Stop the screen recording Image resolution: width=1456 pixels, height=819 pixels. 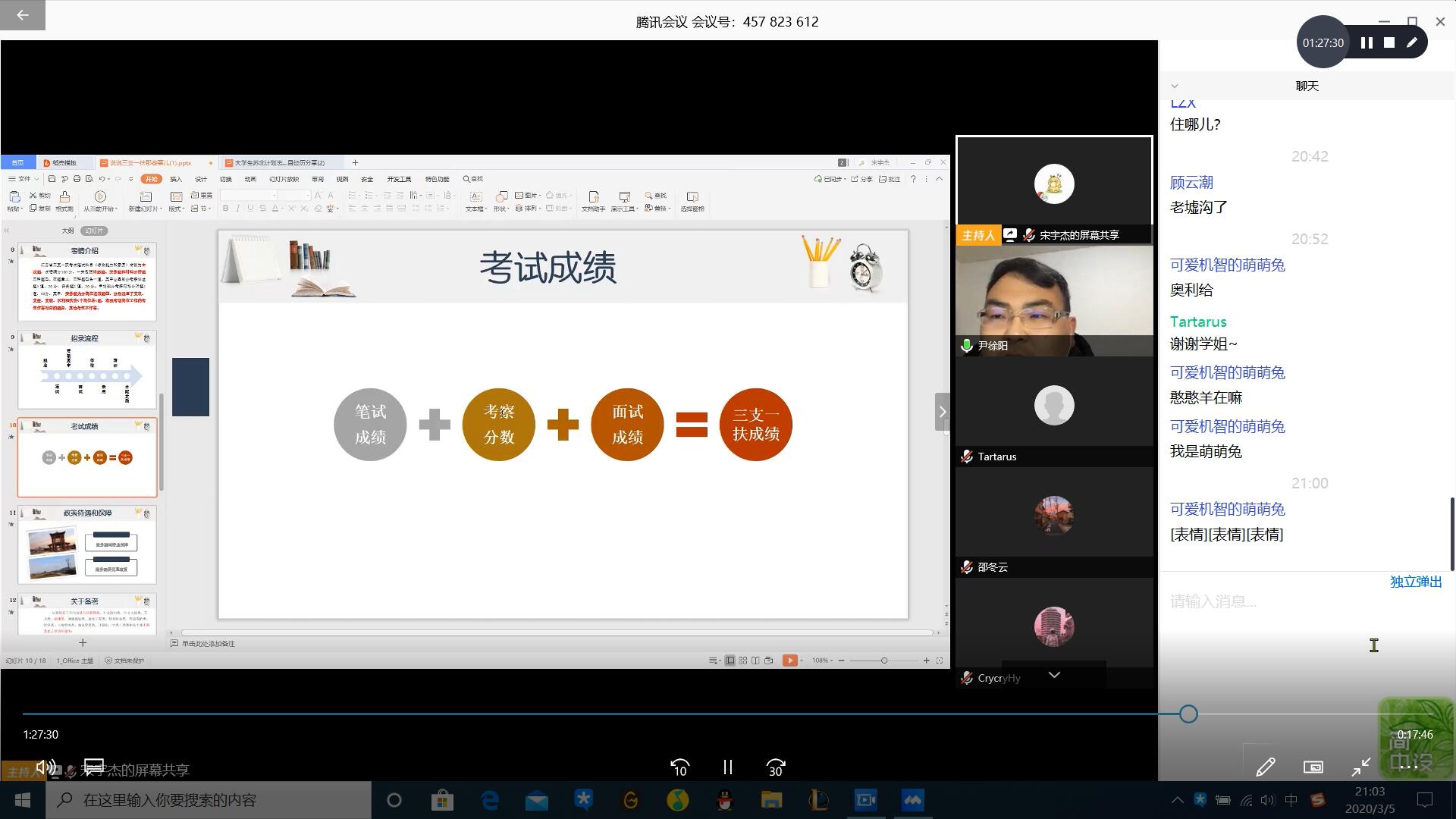(x=1389, y=43)
